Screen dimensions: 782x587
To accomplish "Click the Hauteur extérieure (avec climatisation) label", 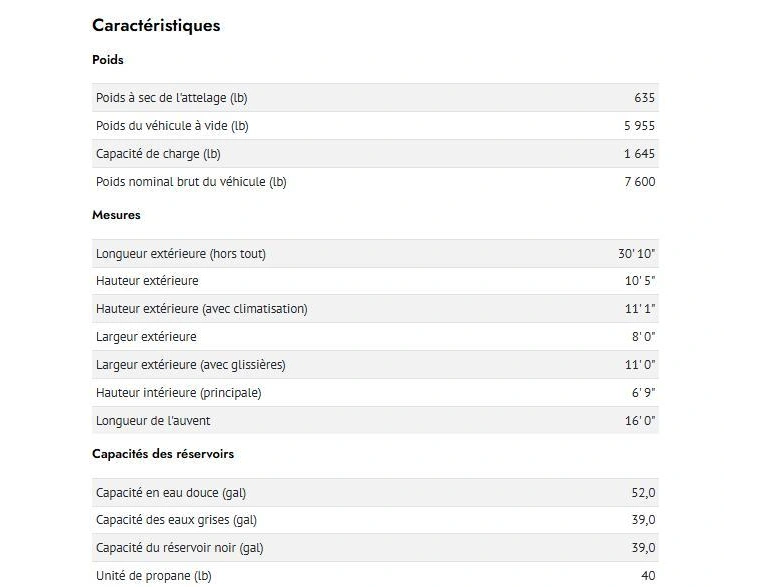I will click(202, 309).
